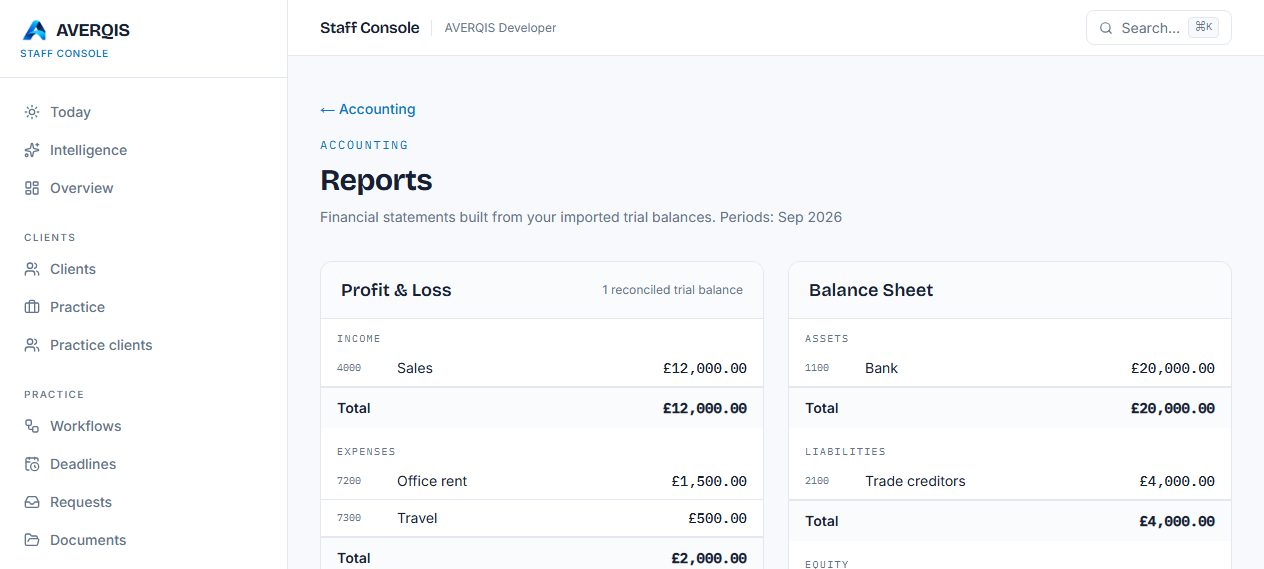Open the Intelligence section
Viewport: 1264px width, 569px height.
pyautogui.click(x=143, y=150)
